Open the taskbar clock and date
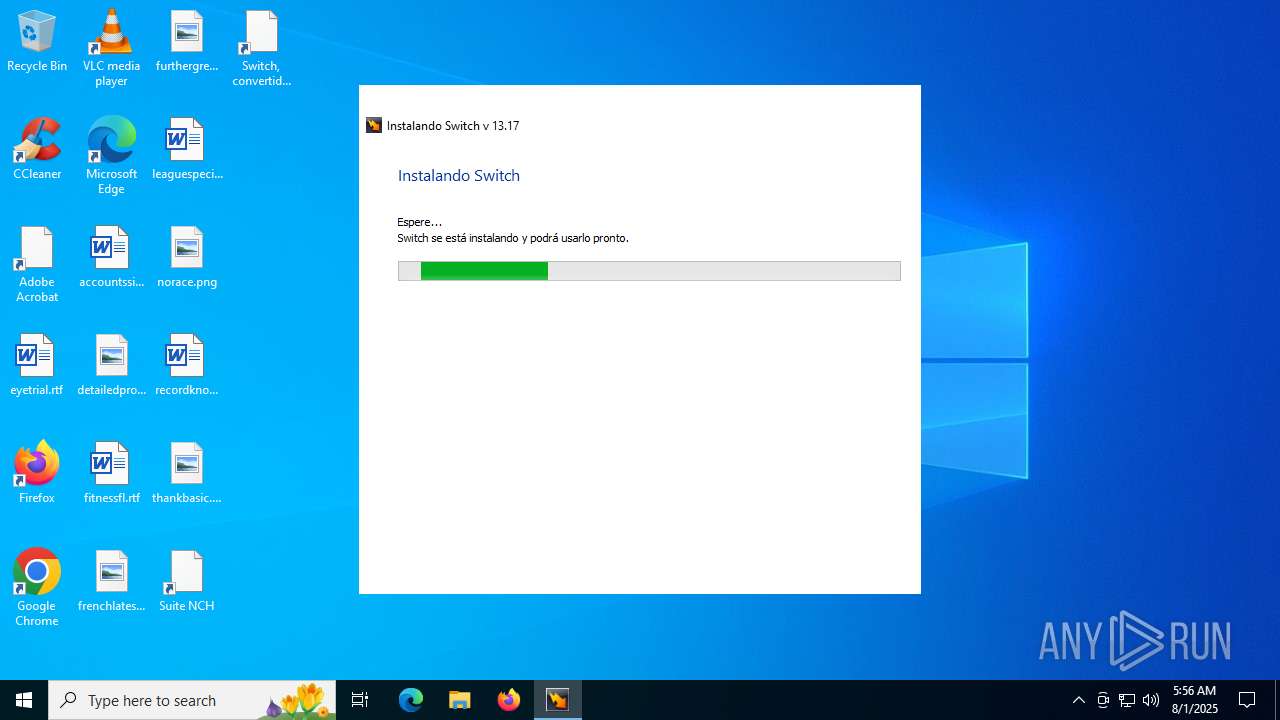 (1195, 700)
